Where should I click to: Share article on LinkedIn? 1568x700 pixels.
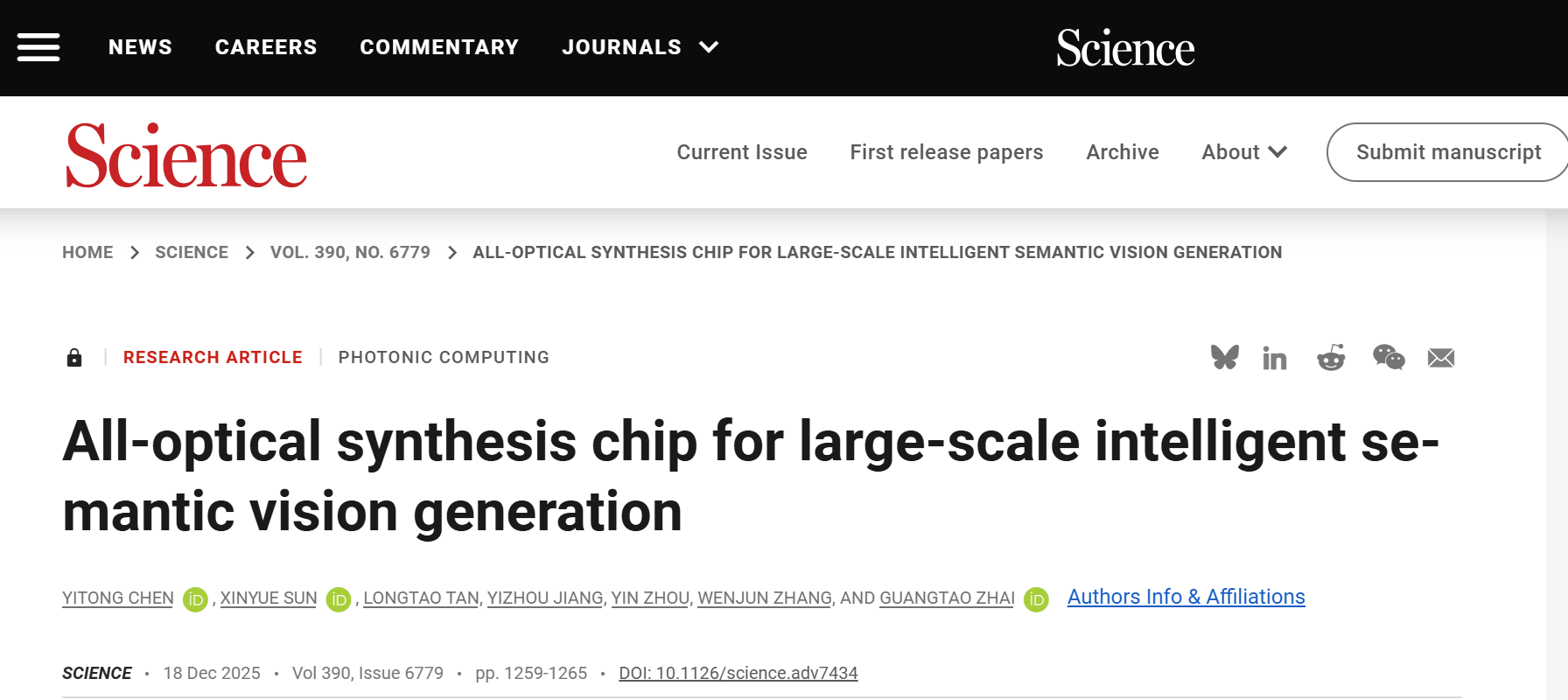point(1275,358)
